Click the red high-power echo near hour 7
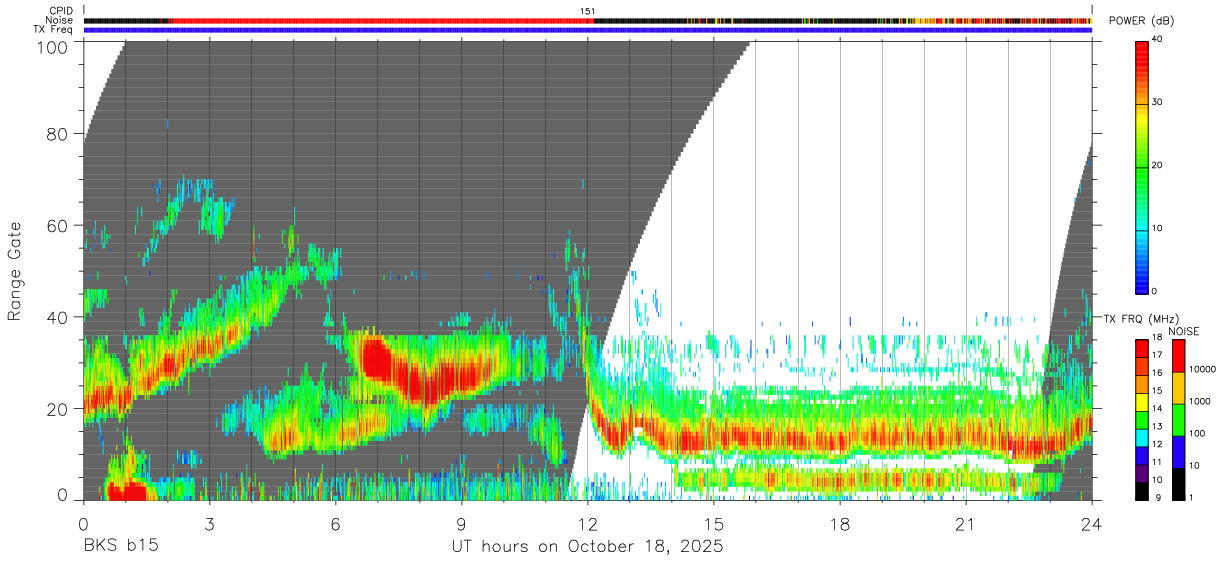The height and width of the screenshot is (567, 1228). coord(378,358)
